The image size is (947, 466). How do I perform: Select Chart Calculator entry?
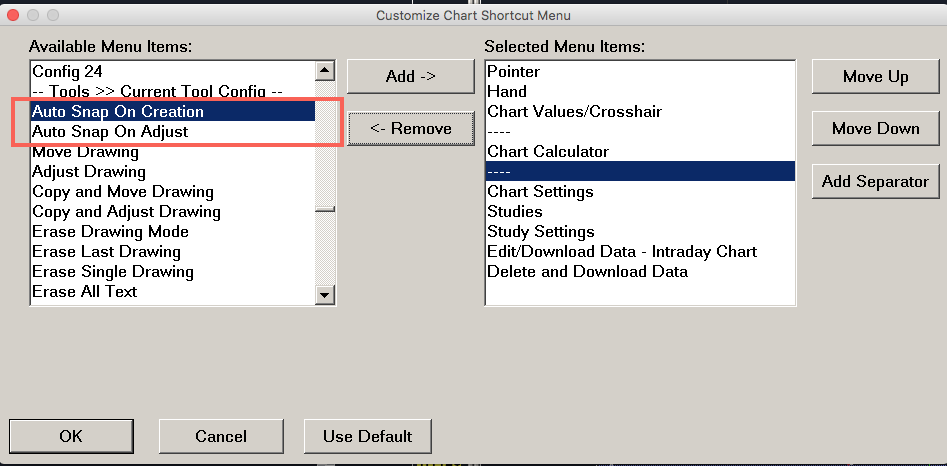tap(640, 152)
